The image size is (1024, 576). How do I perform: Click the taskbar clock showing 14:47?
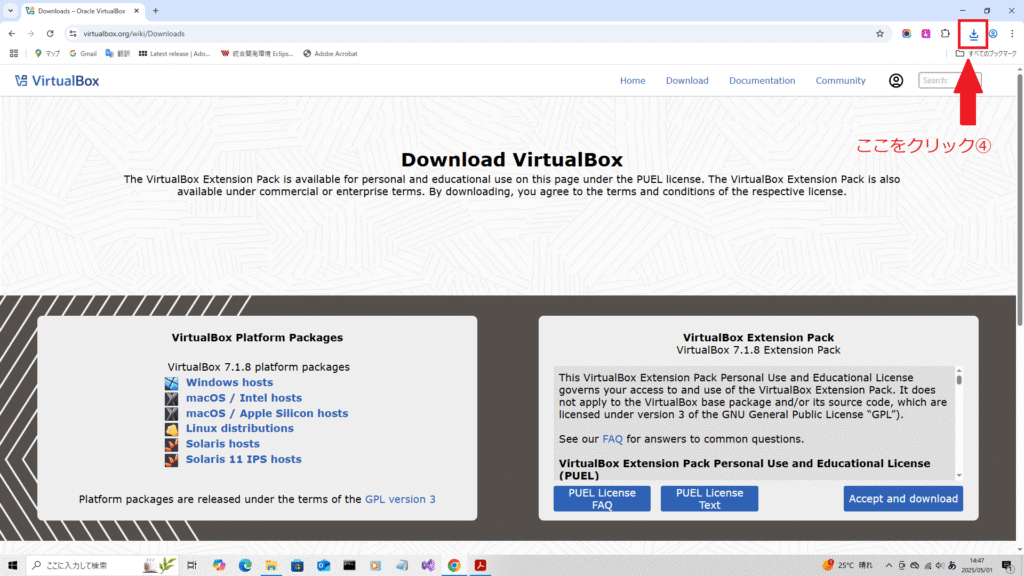(x=977, y=566)
